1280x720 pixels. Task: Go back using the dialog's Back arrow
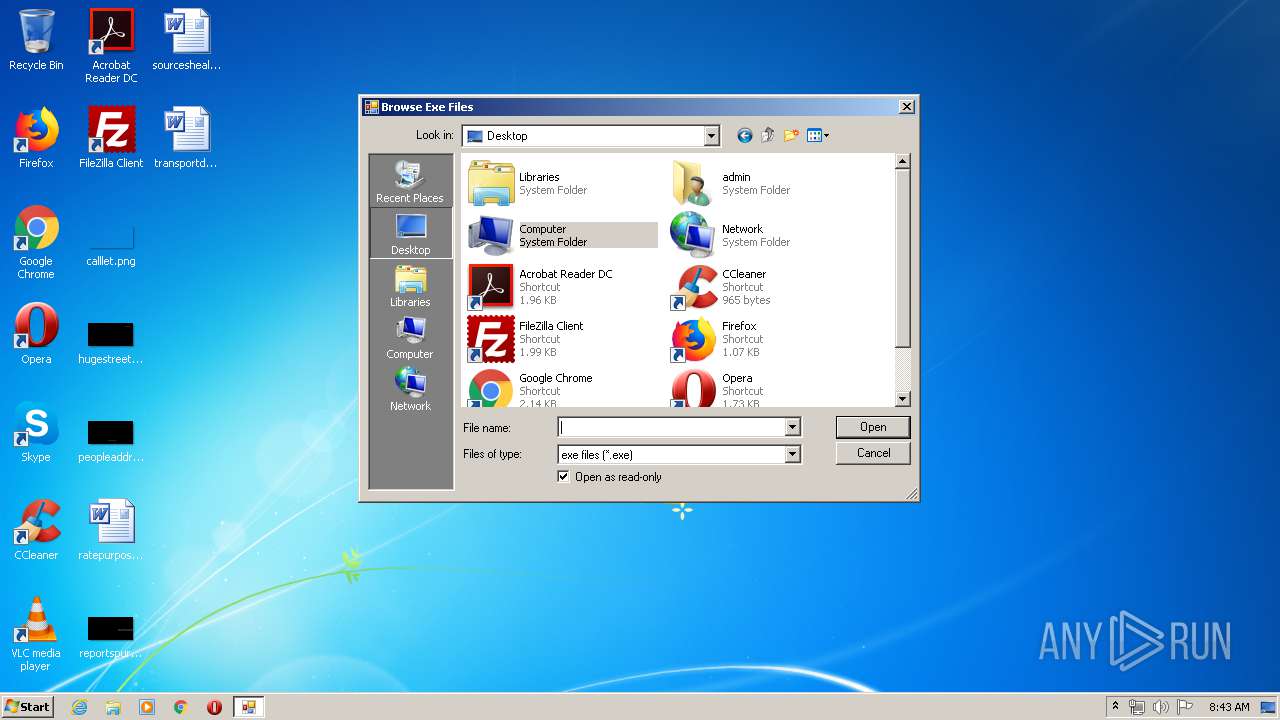(x=744, y=136)
